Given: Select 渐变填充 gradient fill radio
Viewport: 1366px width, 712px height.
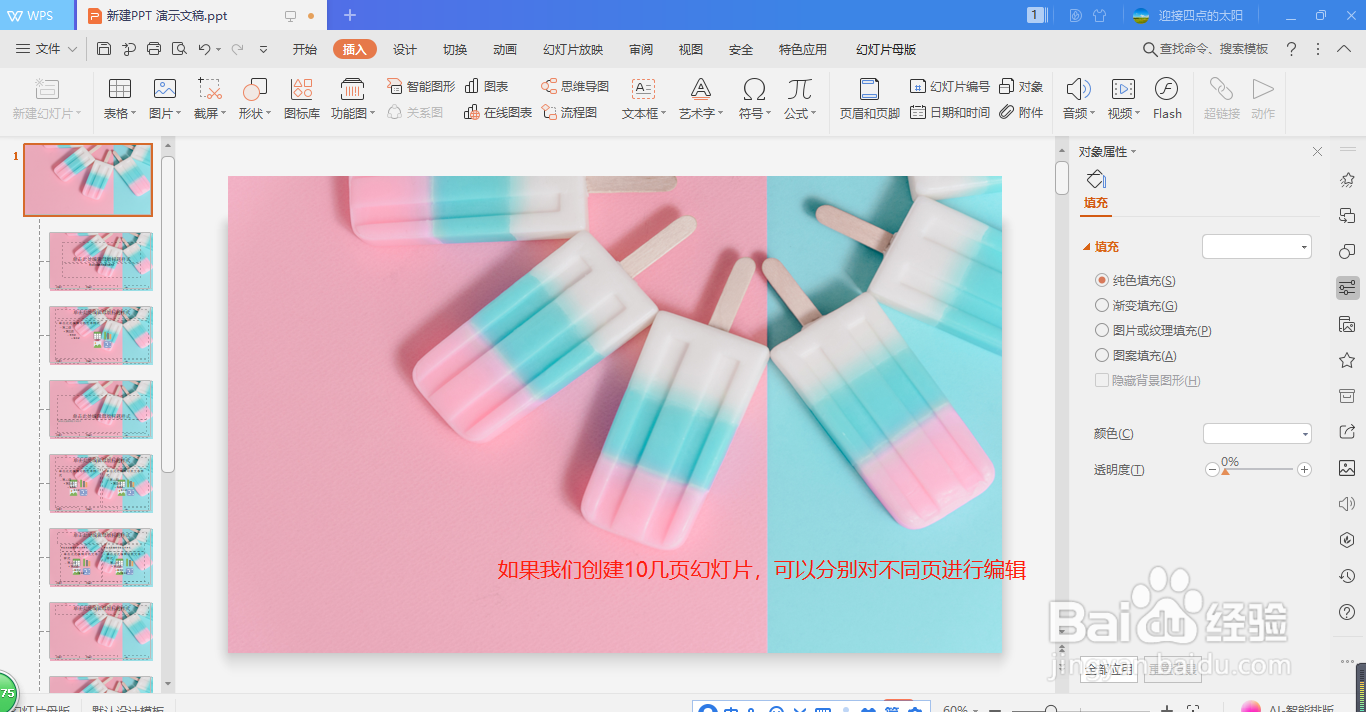Looking at the screenshot, I should coord(1102,306).
